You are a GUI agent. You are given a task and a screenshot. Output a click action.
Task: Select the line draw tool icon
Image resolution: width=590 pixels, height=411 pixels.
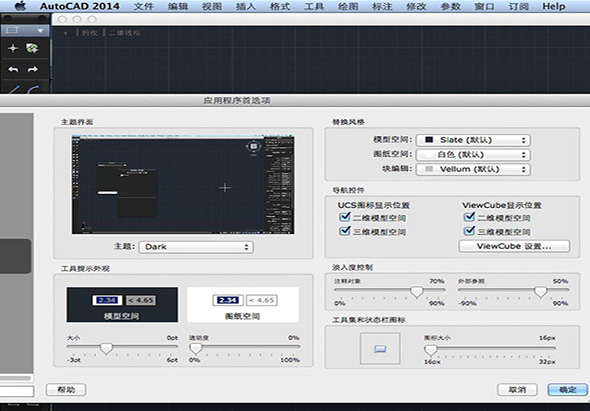point(14,90)
